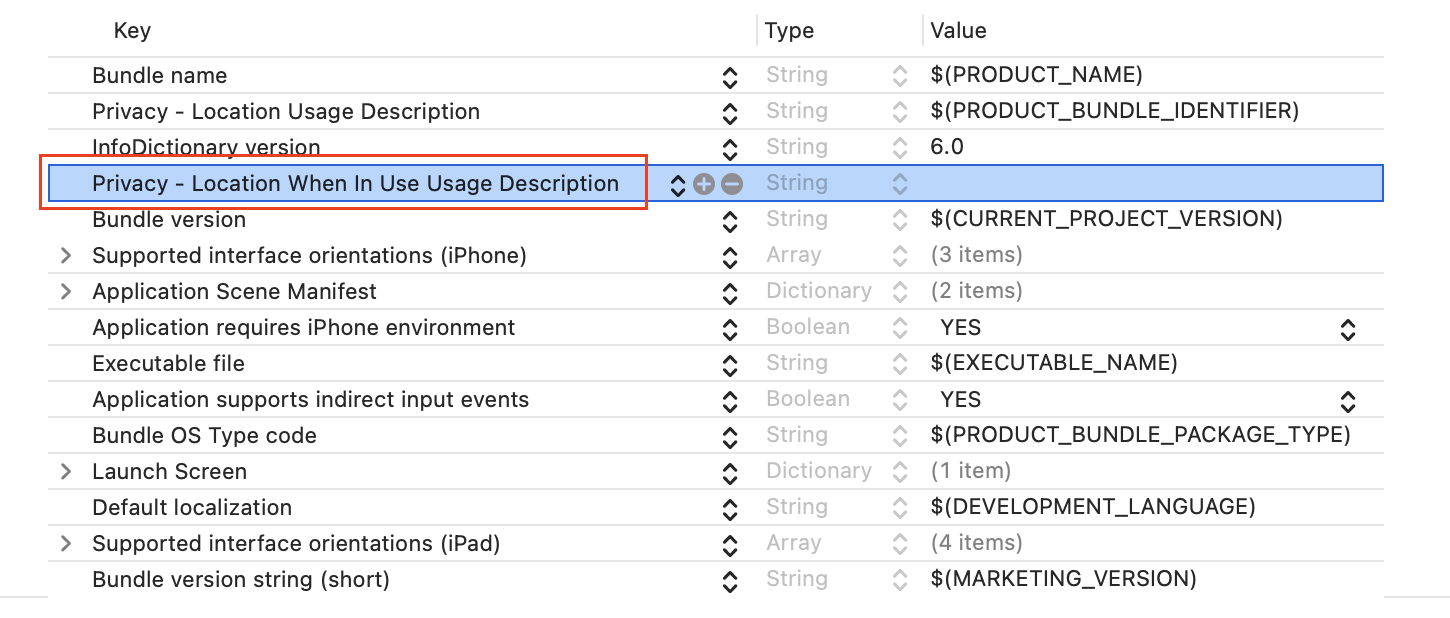Expand the Application Scene Manifest entry
This screenshot has height=618, width=1450.
(65, 292)
